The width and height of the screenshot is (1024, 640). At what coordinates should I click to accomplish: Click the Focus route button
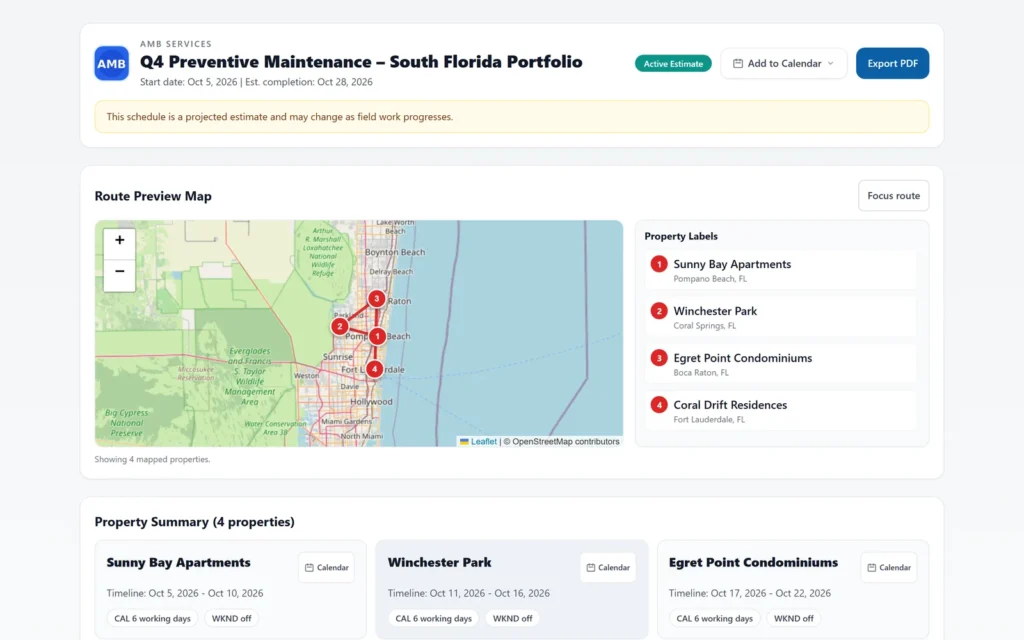tap(893, 195)
